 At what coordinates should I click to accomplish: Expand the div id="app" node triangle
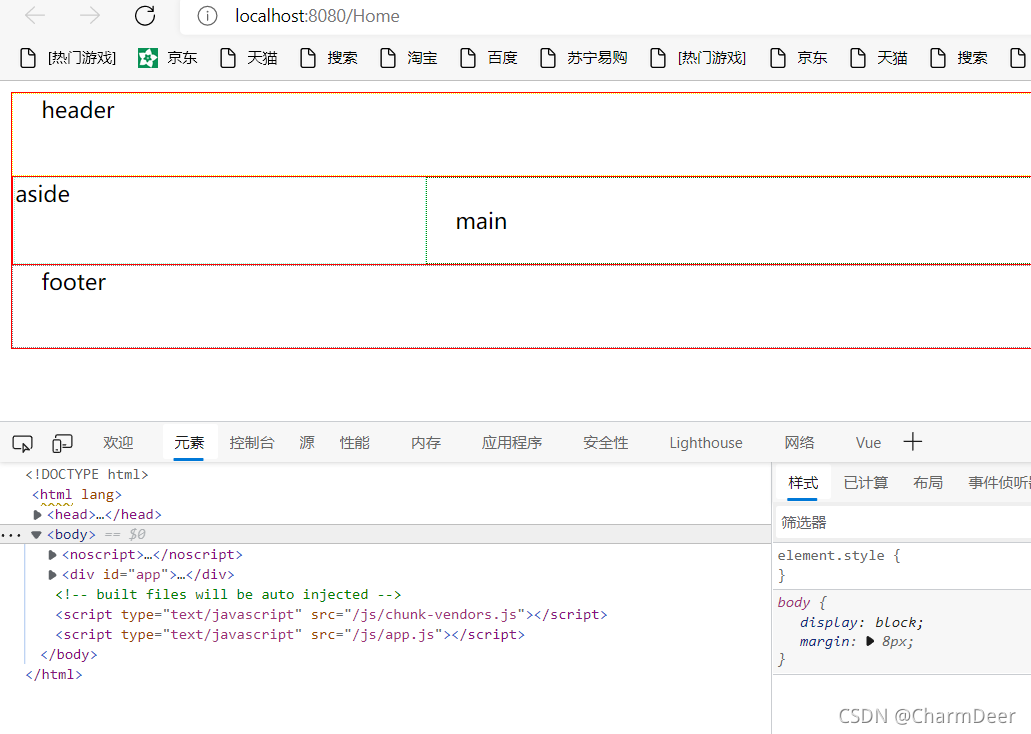[53, 575]
